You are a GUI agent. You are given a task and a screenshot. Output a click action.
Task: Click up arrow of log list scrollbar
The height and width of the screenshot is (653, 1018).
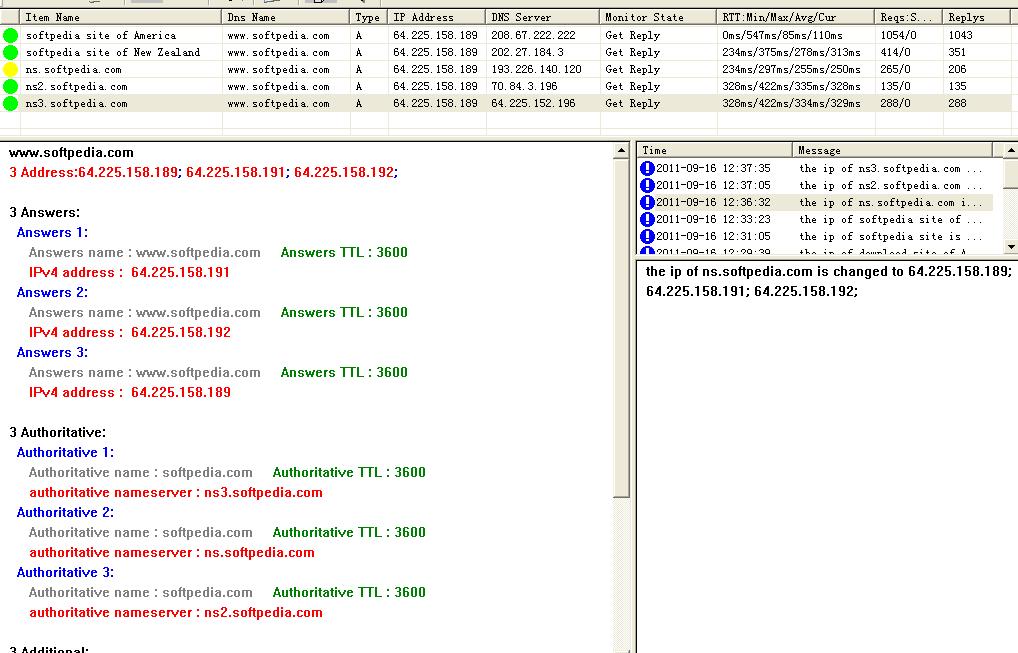pos(1011,151)
